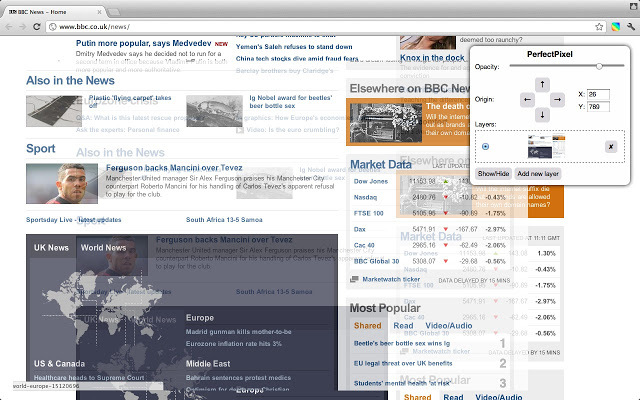Move the overlay origin down with the down arrow
Viewport: 640px width, 400px height.
click(542, 115)
